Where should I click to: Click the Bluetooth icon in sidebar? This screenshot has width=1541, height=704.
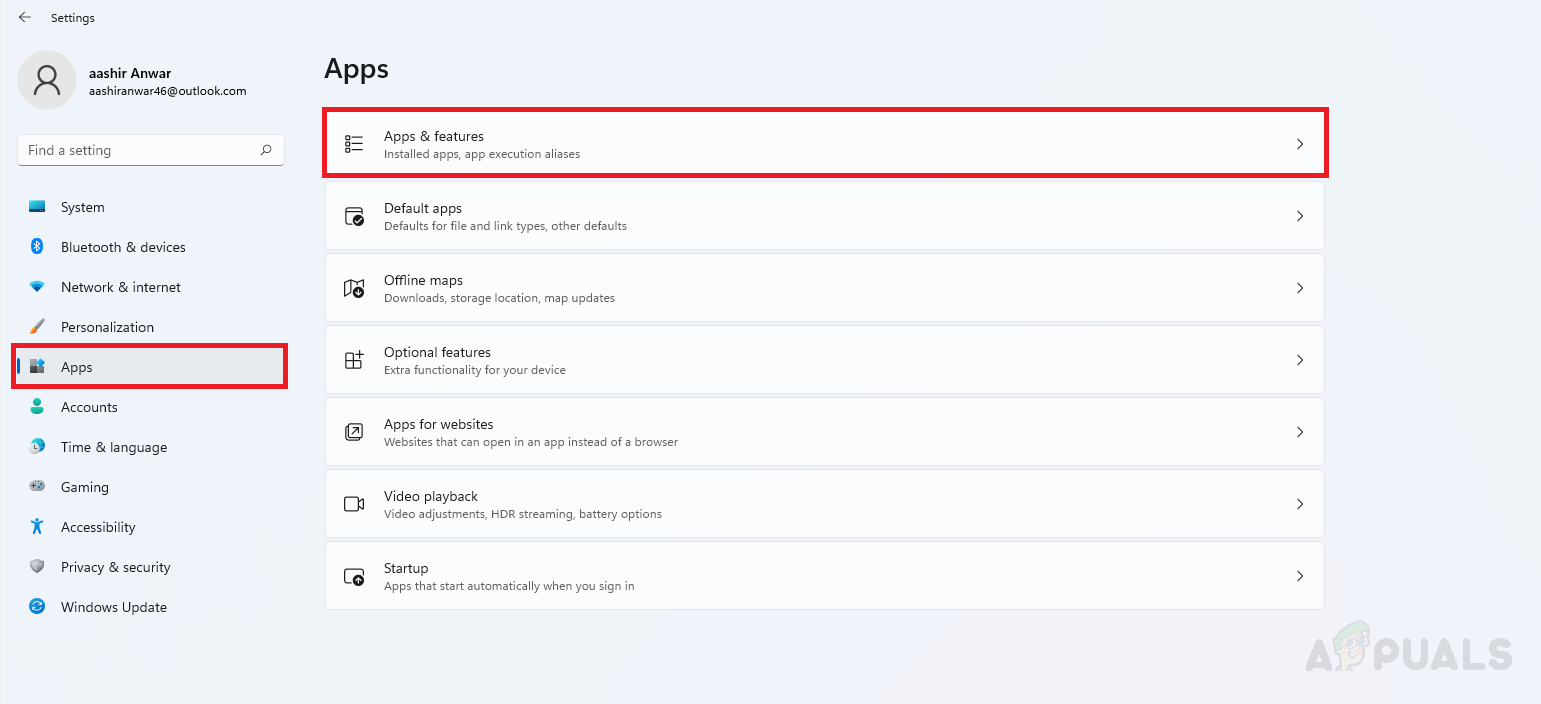click(x=37, y=247)
